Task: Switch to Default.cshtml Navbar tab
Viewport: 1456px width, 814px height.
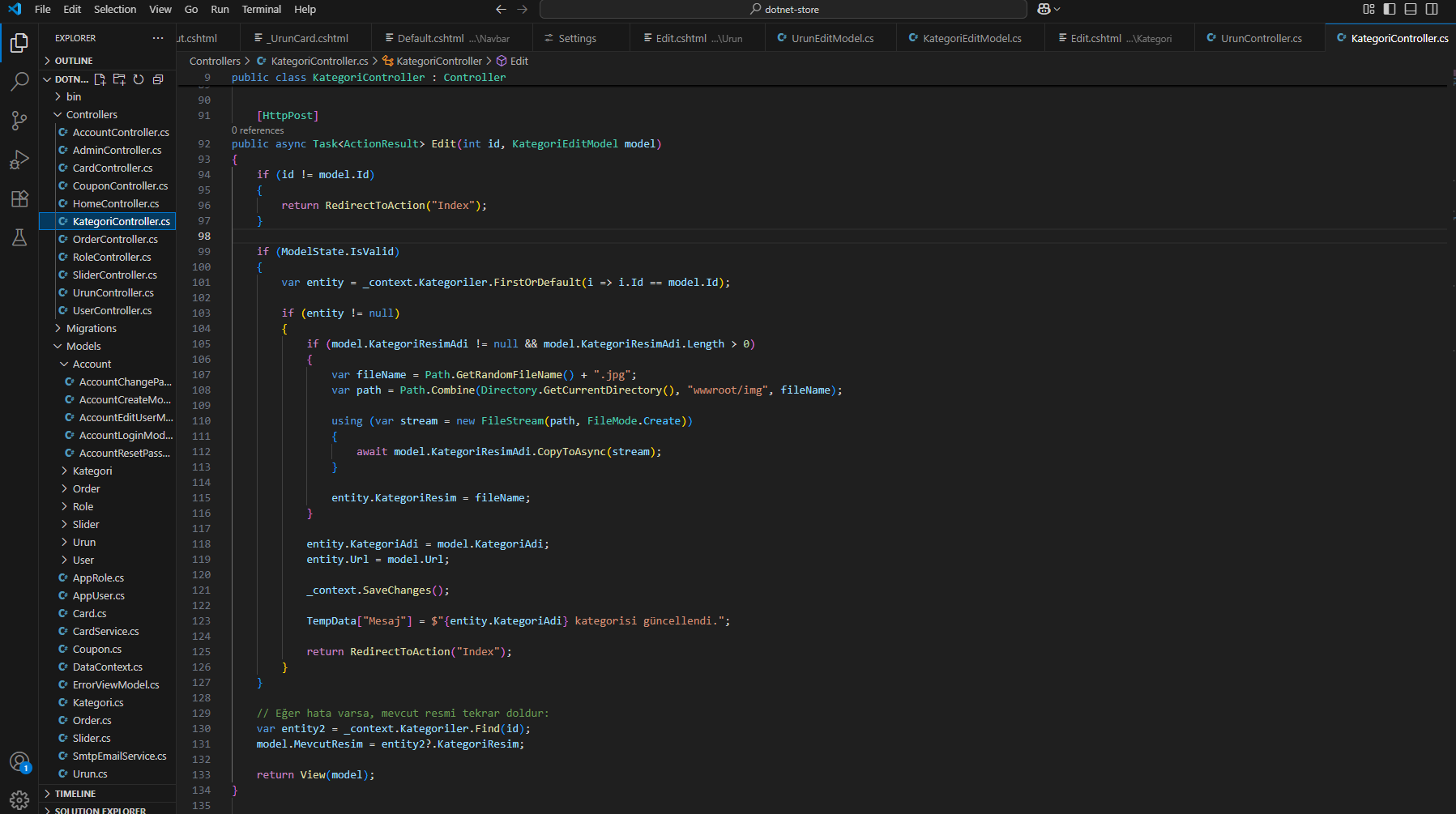Action: (452, 38)
